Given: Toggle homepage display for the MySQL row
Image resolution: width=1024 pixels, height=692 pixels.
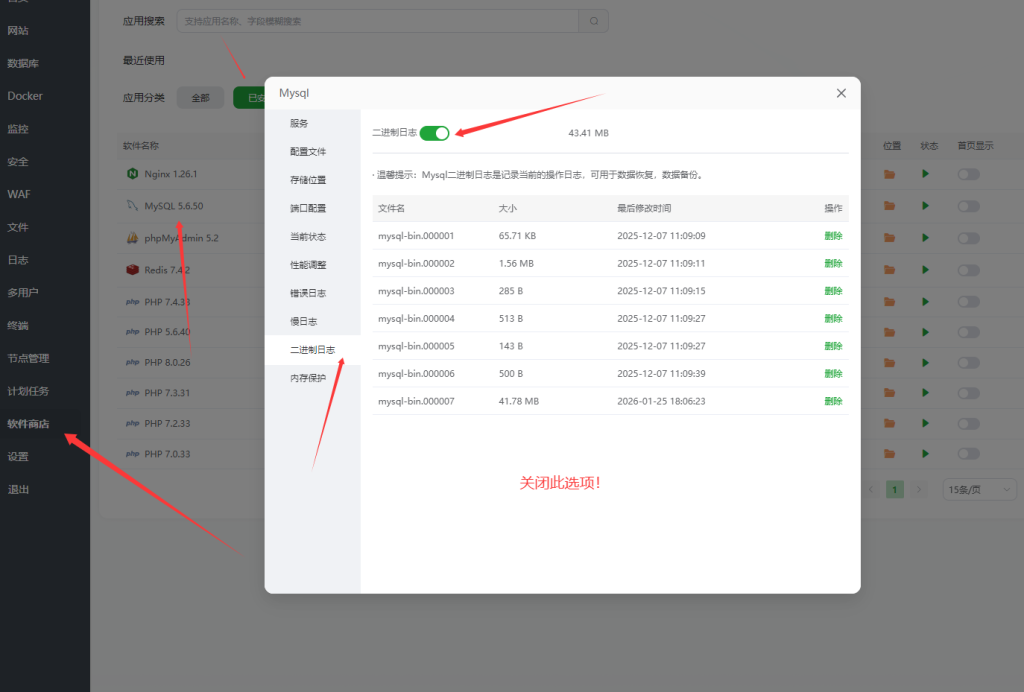Looking at the screenshot, I should click(x=968, y=206).
